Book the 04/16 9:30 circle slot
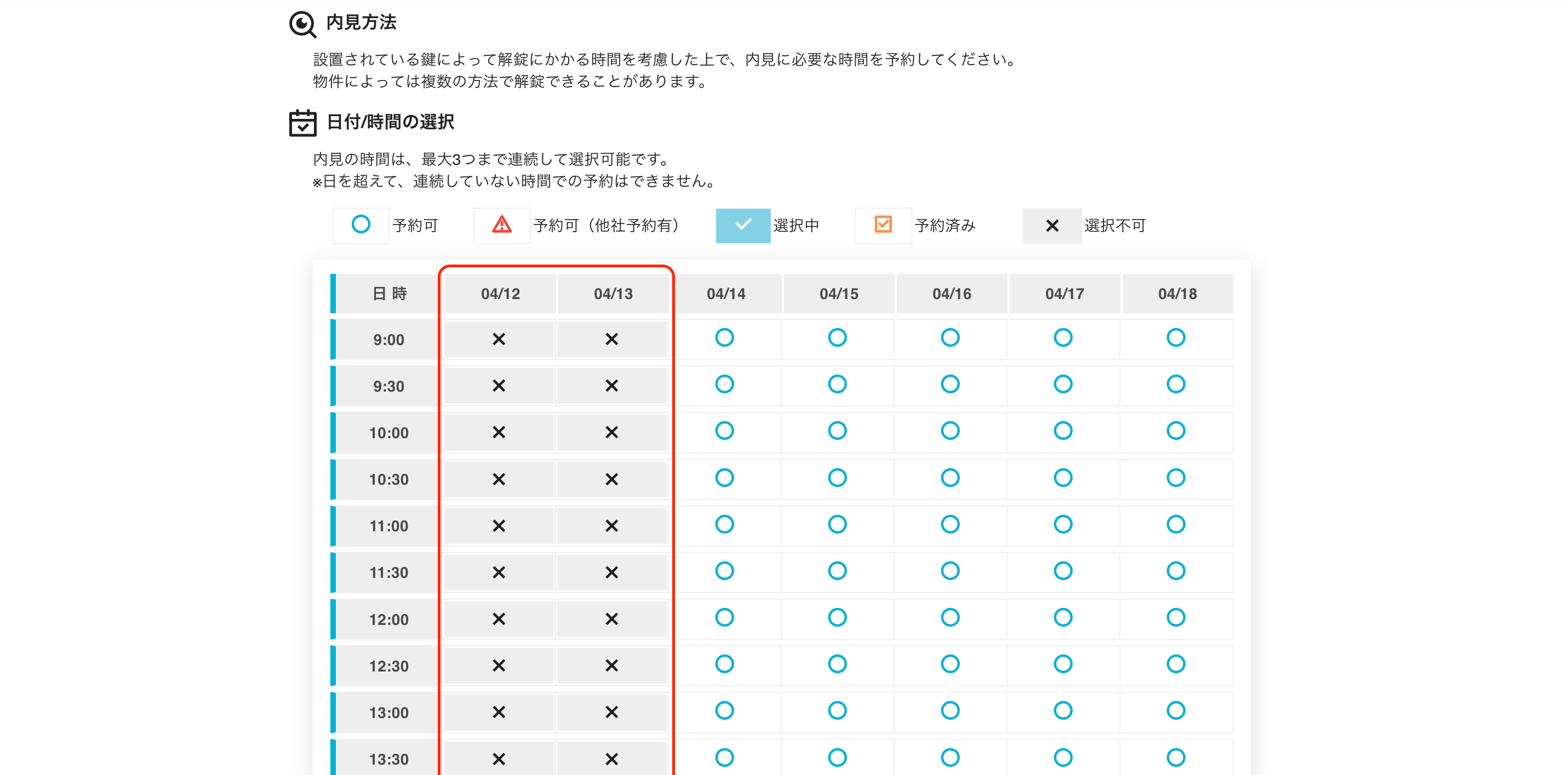1568x775 pixels. click(x=950, y=384)
